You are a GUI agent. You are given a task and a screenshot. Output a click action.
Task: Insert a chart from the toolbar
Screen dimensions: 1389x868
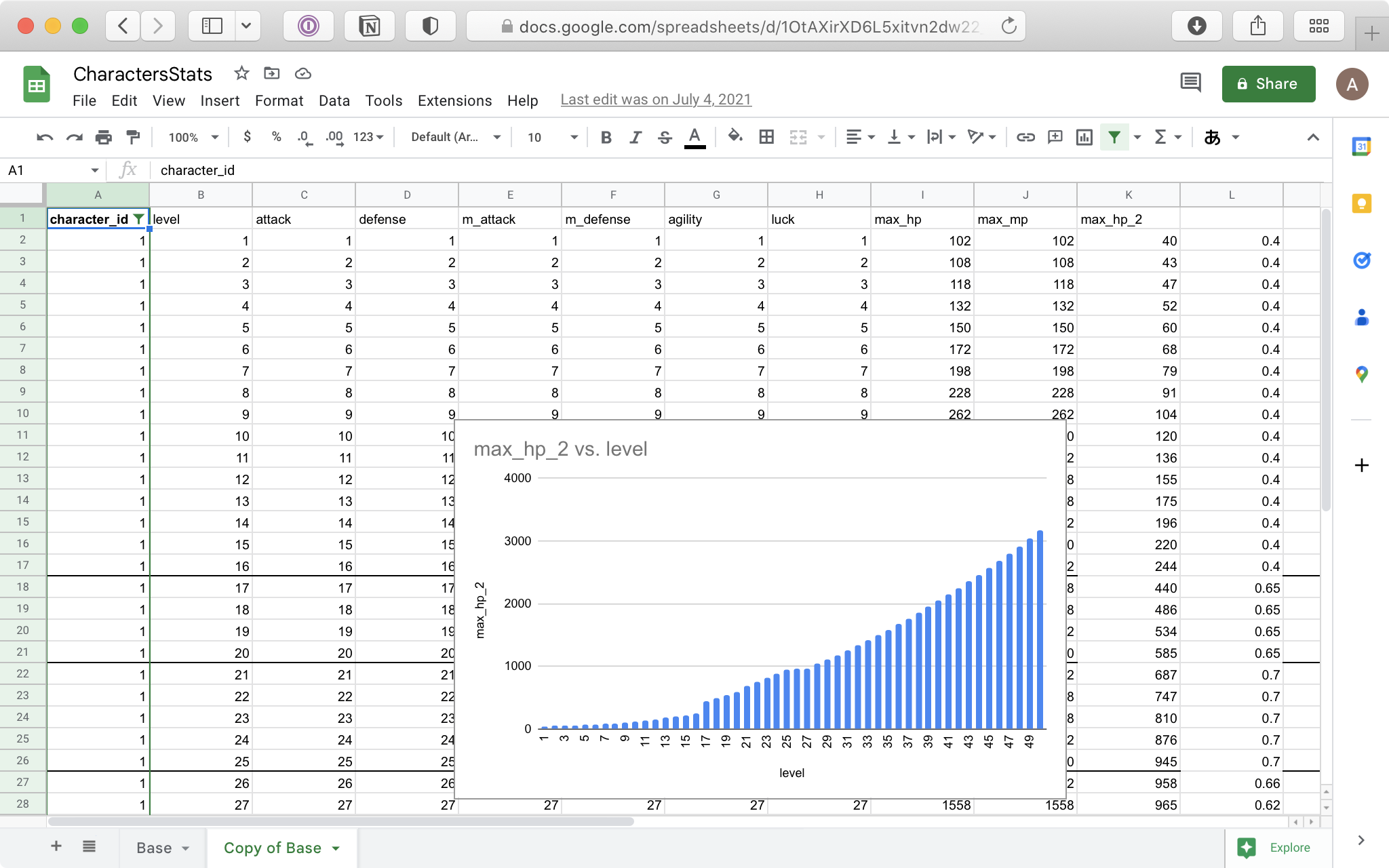[x=1083, y=137]
